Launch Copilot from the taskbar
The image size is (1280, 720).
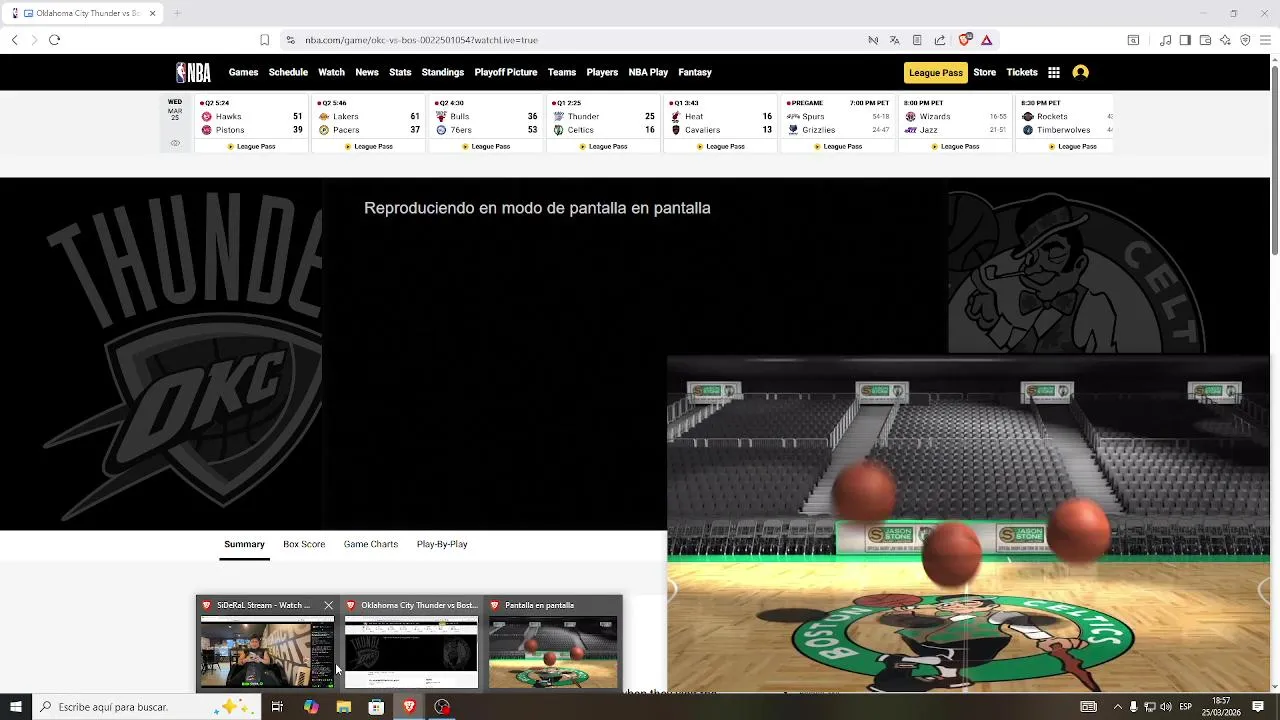[x=311, y=707]
